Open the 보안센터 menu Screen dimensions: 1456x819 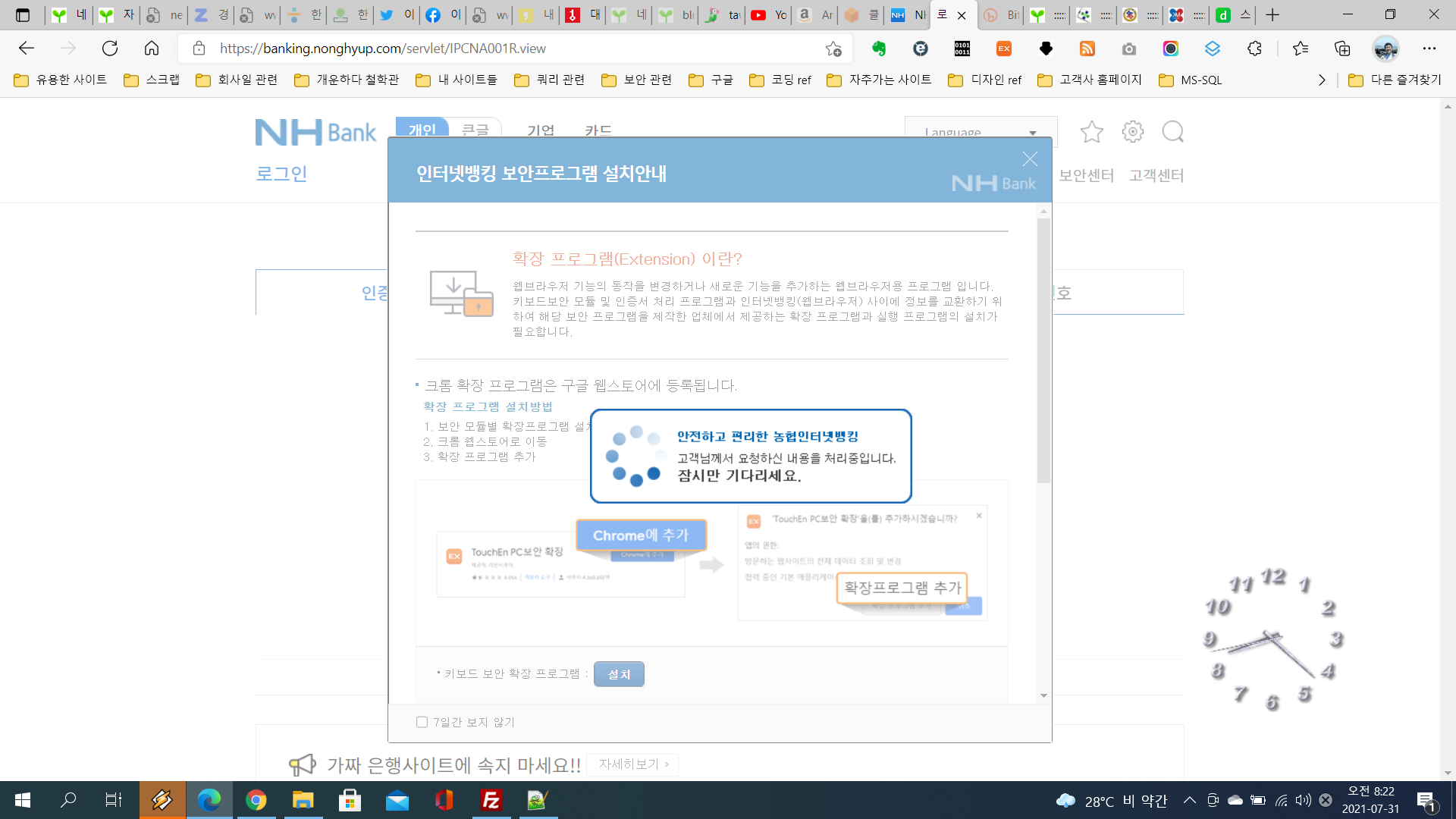click(x=1086, y=175)
